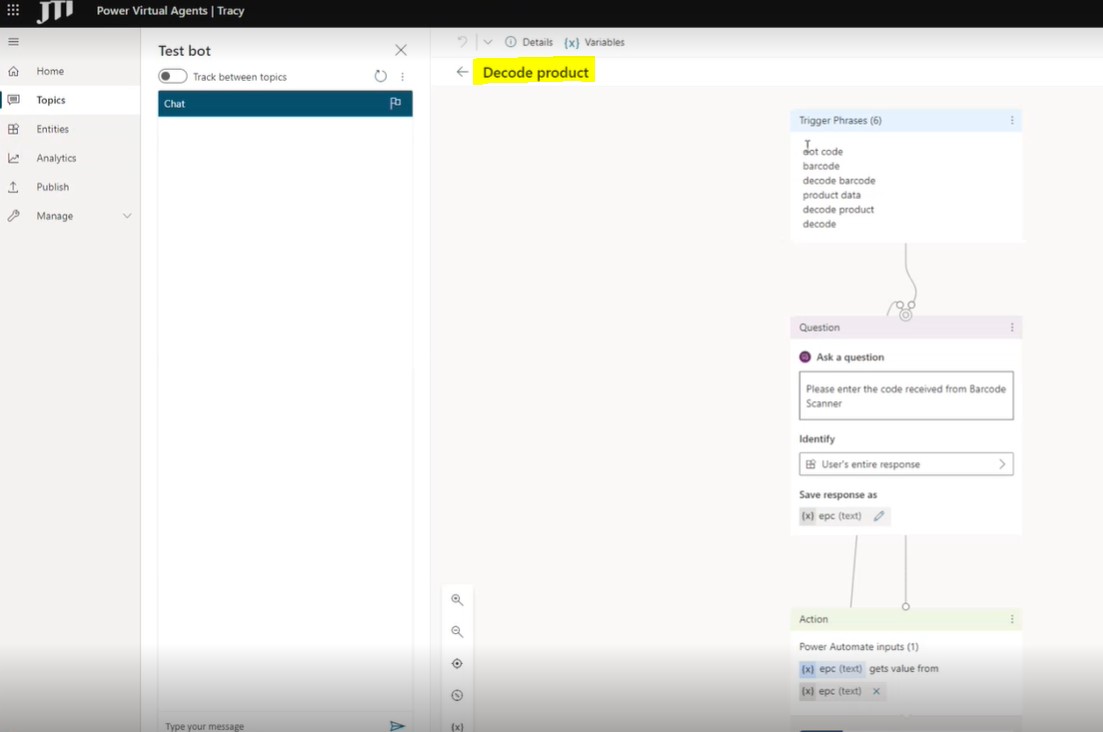Viewport: 1103px width, 732px height.
Task: Click the canvas variables {x} icon
Action: [x=457, y=726]
